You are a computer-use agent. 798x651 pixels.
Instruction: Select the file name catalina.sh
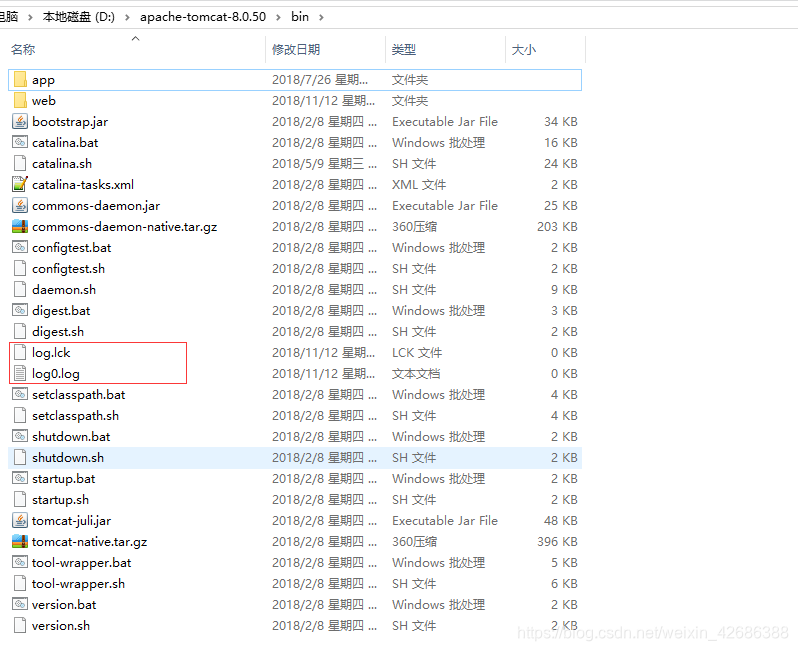(x=62, y=164)
